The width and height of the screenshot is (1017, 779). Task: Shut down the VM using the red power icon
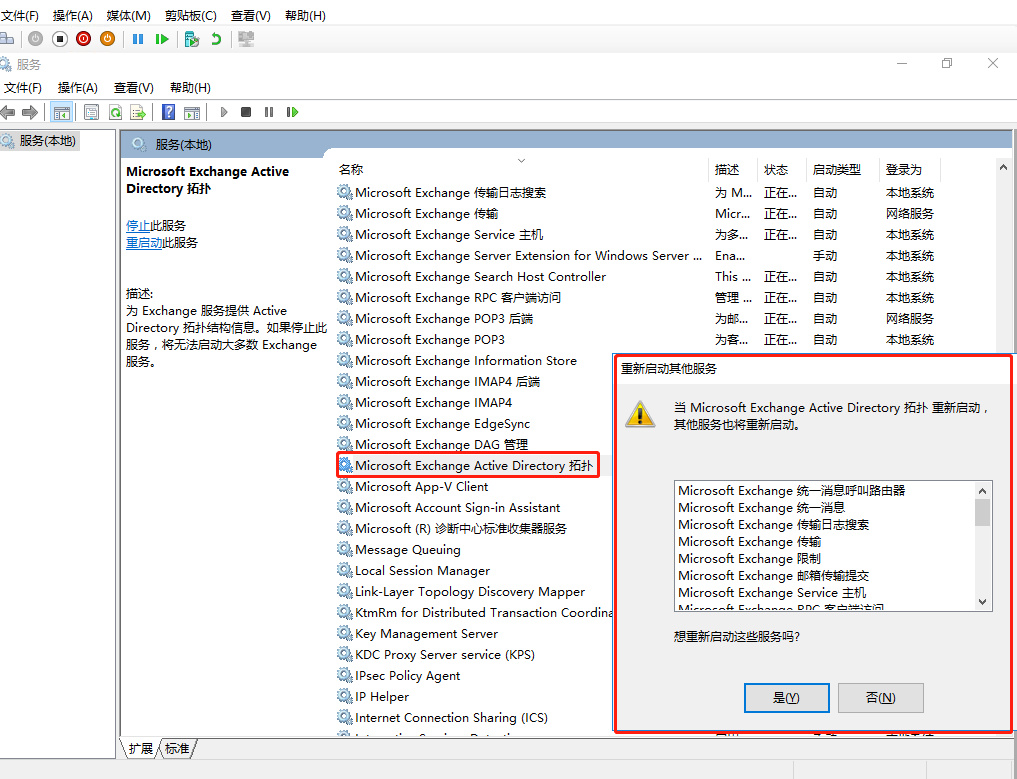84,39
